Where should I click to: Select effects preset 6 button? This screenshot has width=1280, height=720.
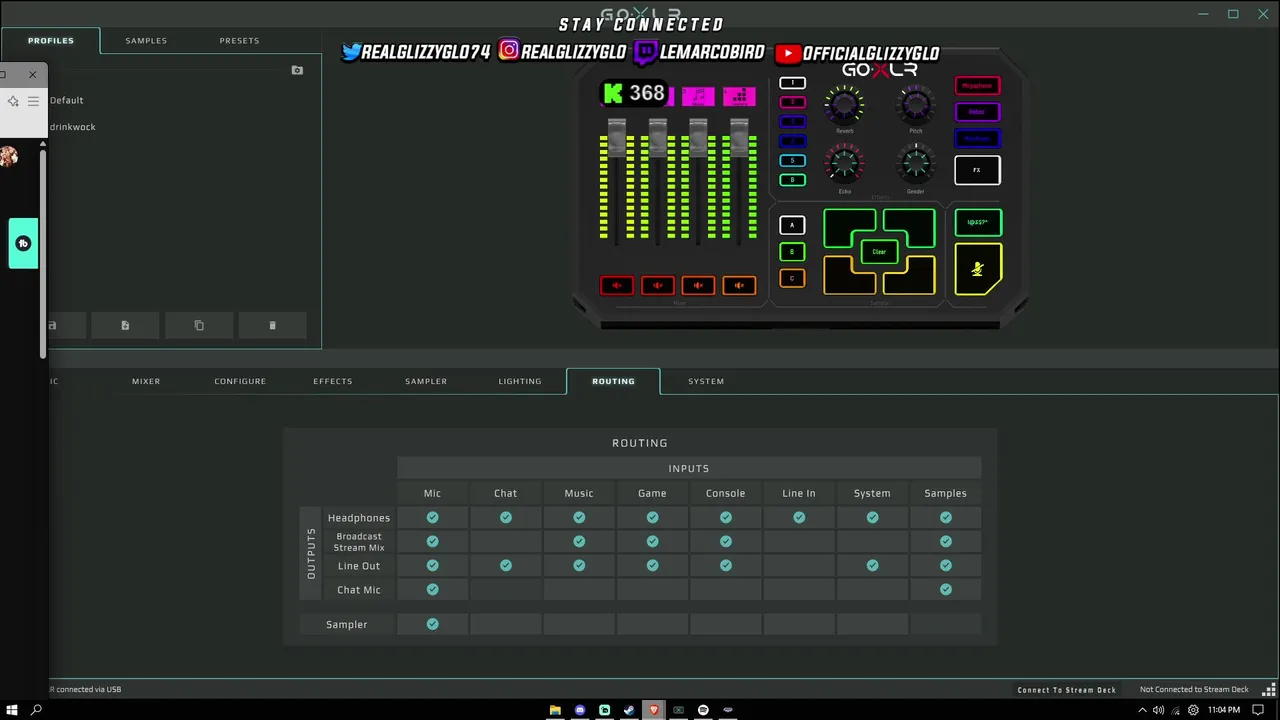[792, 180]
